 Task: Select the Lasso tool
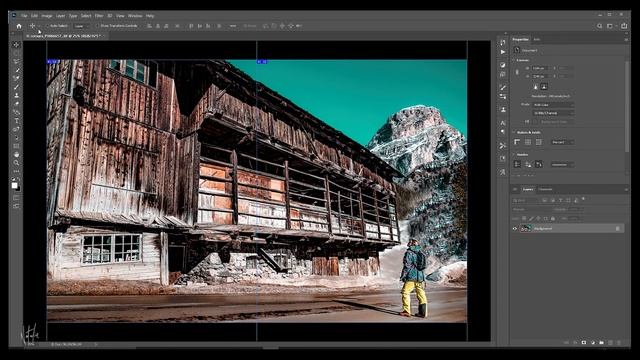point(16,61)
